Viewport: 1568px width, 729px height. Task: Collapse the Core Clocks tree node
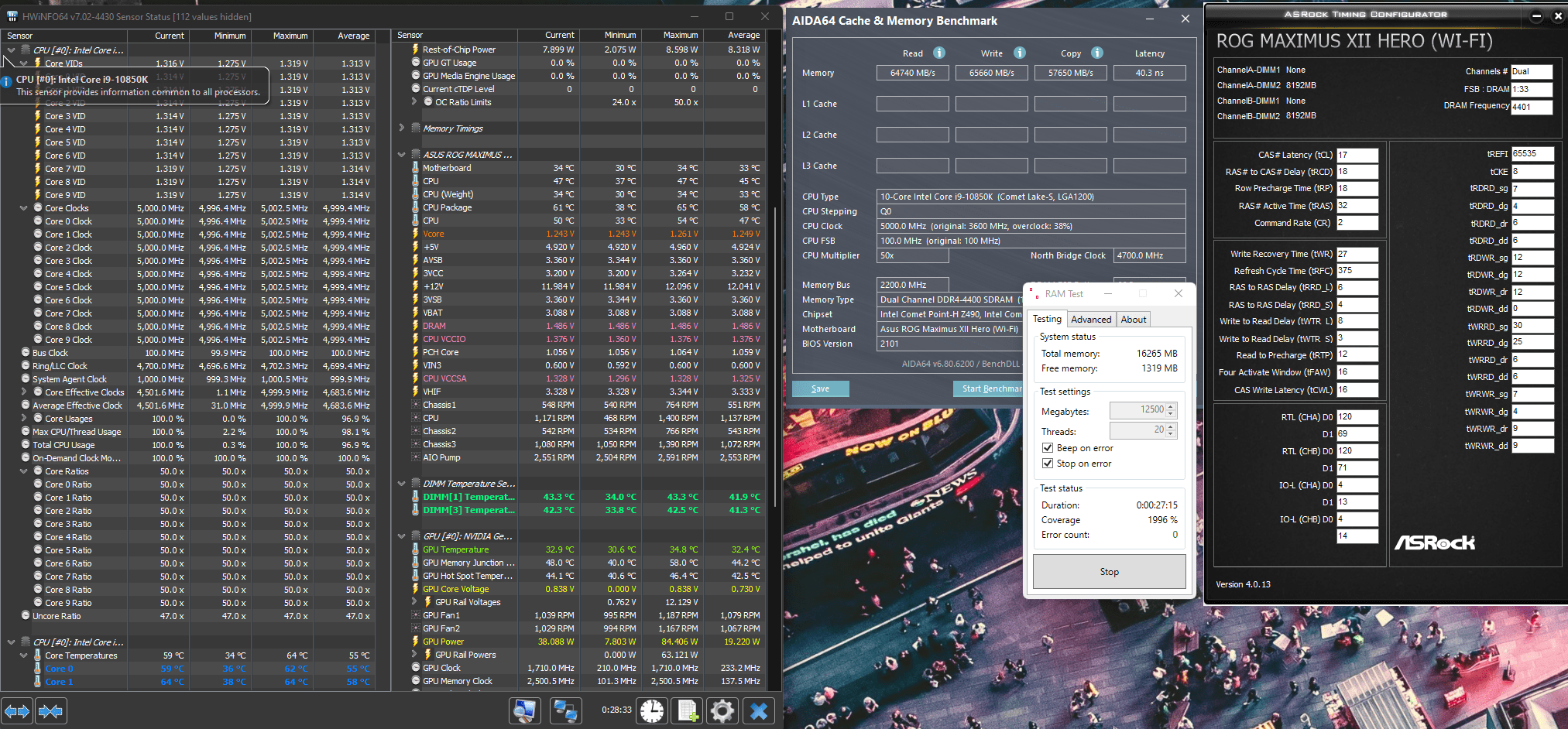coord(24,208)
